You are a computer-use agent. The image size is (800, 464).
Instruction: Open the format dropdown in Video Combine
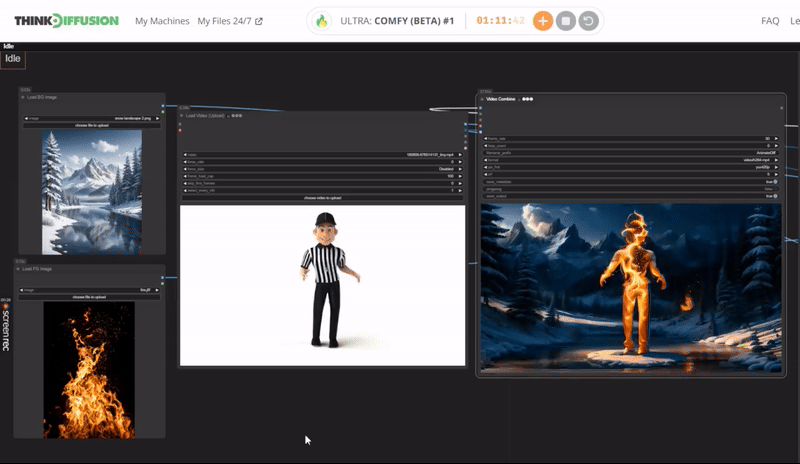pyautogui.click(x=631, y=160)
